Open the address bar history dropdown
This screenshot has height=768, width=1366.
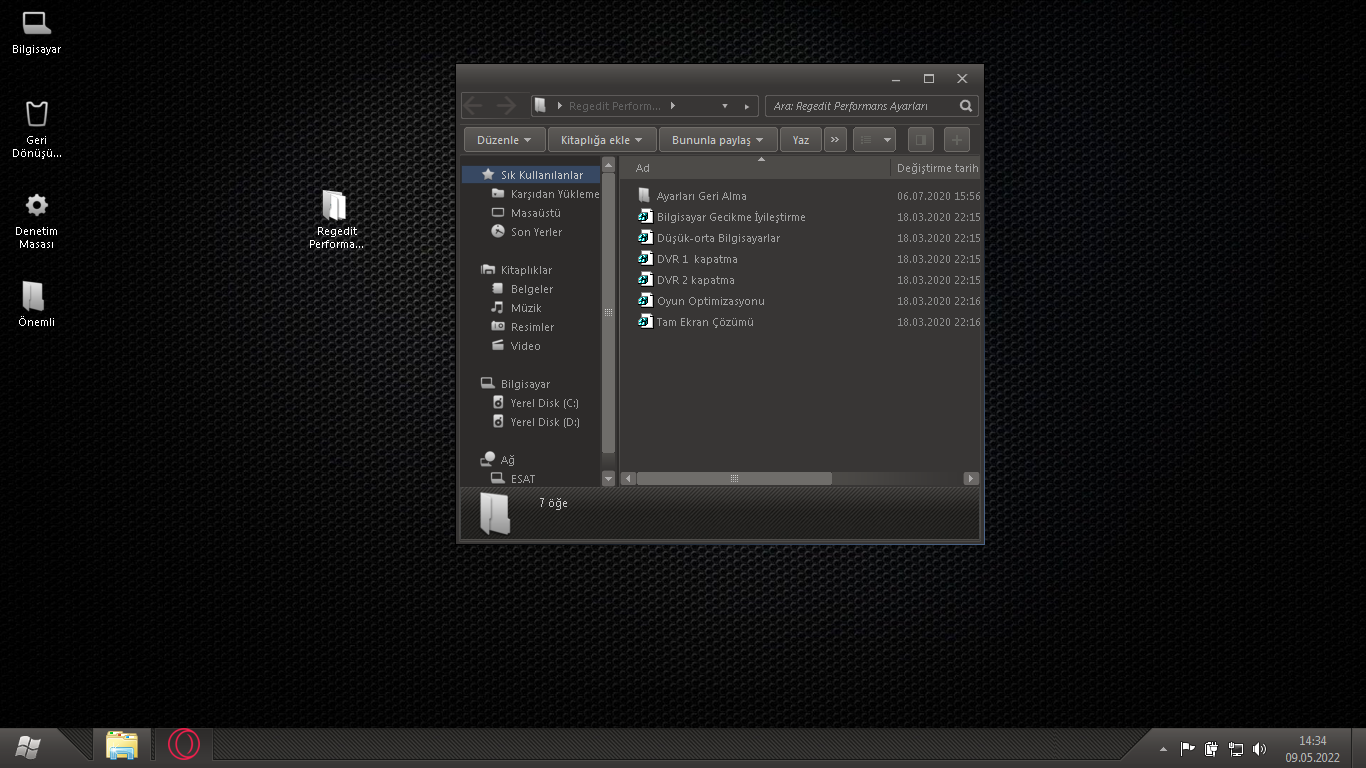[x=725, y=105]
